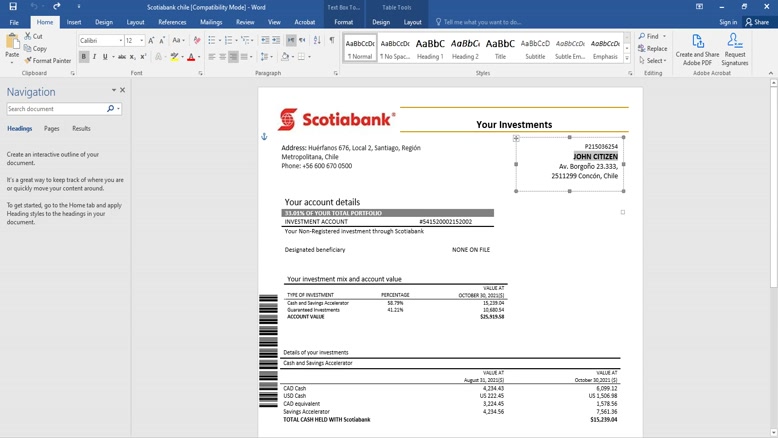Click the Show/Hide paragraph marks icon
This screenshot has height=438, width=778.
click(331, 41)
